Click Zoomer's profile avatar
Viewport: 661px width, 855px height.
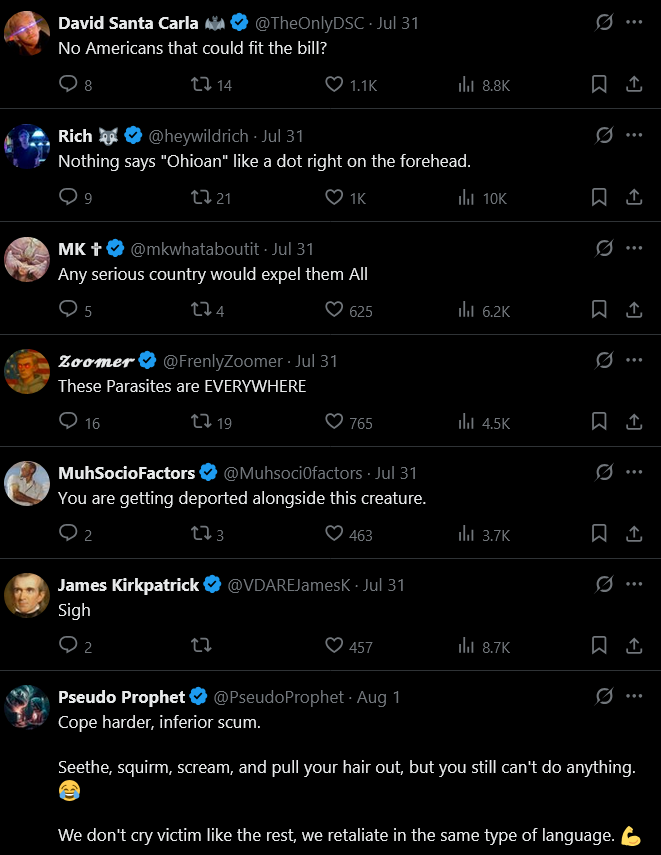(27, 371)
